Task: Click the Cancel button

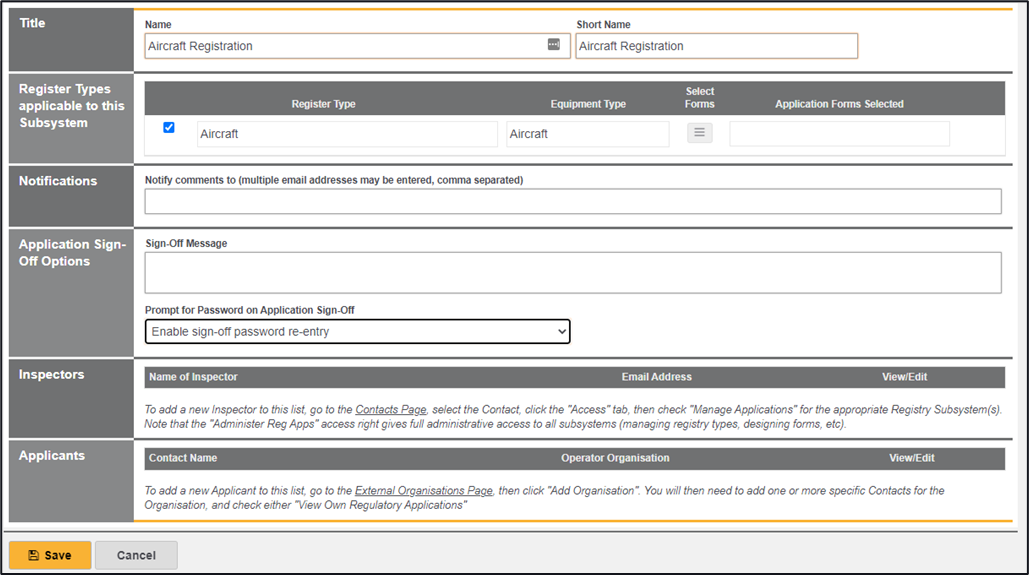Action: tap(136, 555)
